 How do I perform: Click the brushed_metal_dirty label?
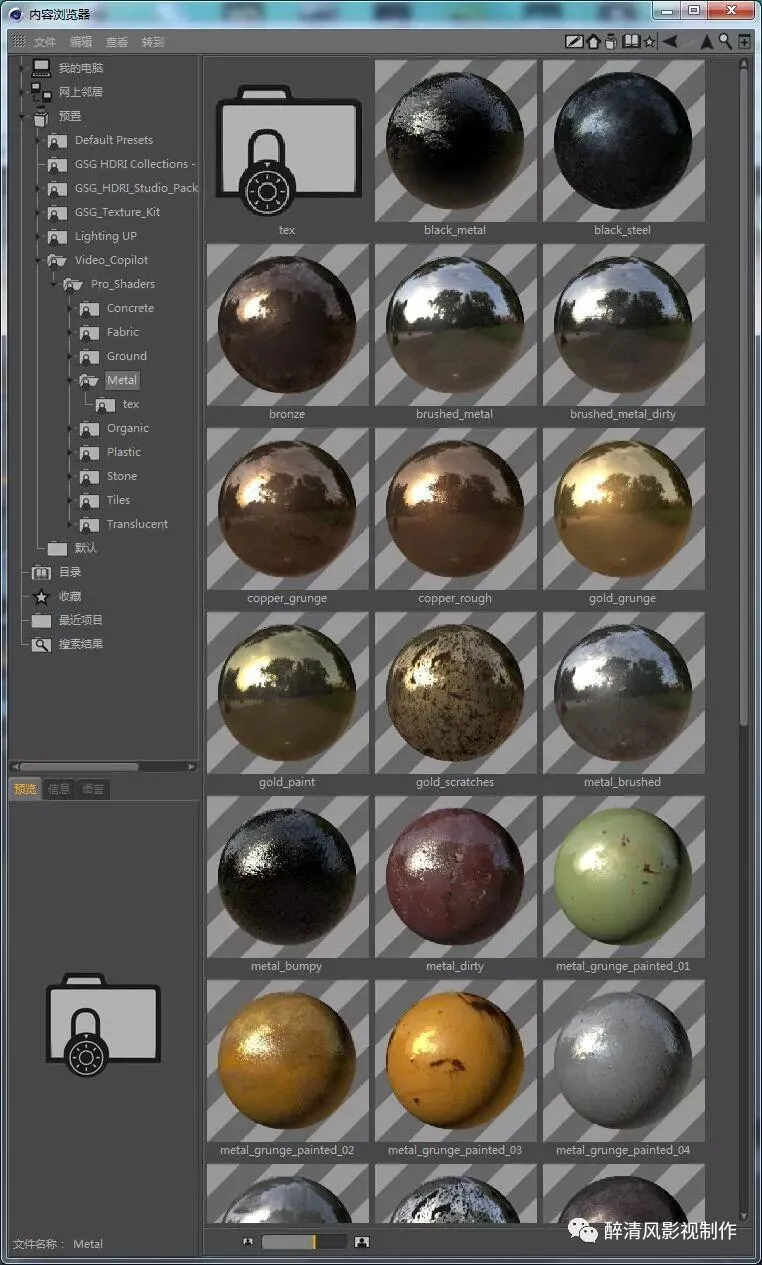[623, 414]
